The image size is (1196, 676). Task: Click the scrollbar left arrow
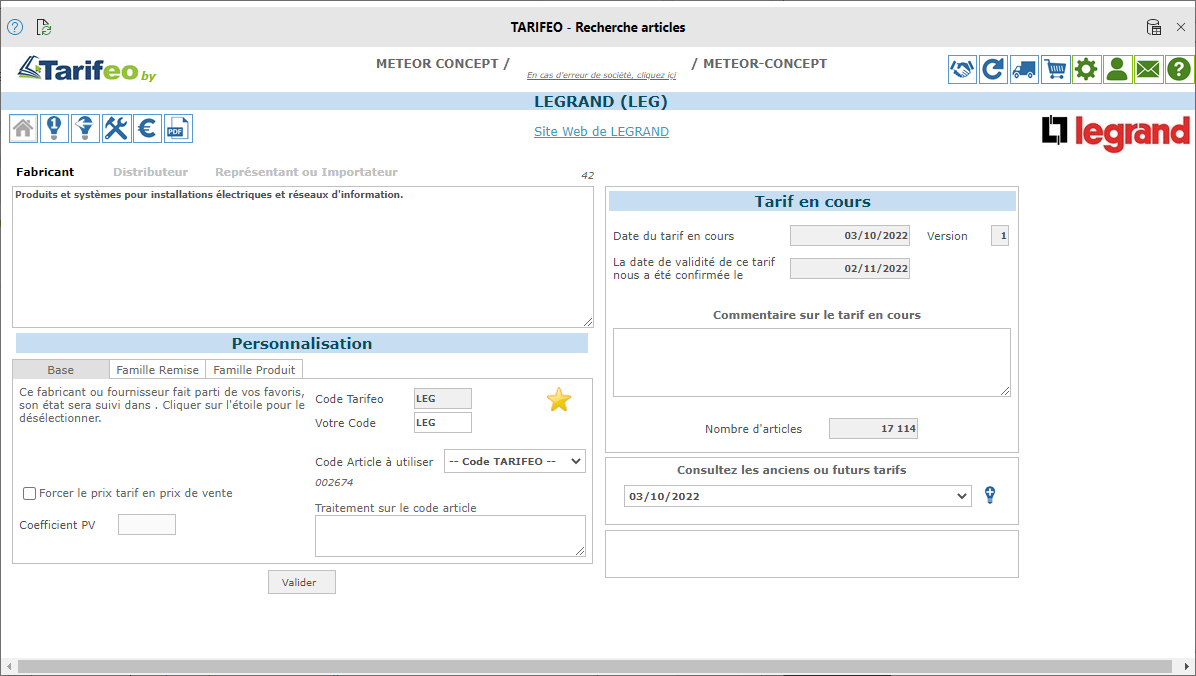(9, 667)
